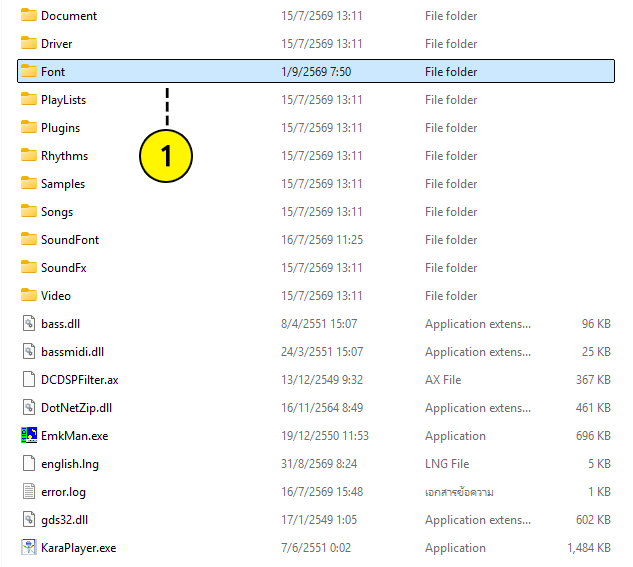Select the SoundFx folder name
Screen dimensions: 633x567
coord(64,268)
